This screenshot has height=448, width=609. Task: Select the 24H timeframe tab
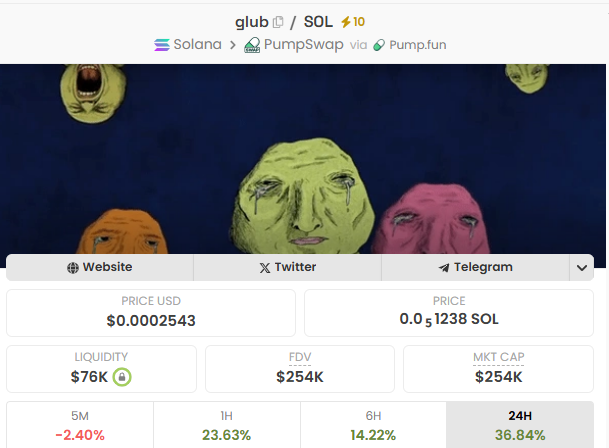[520, 425]
